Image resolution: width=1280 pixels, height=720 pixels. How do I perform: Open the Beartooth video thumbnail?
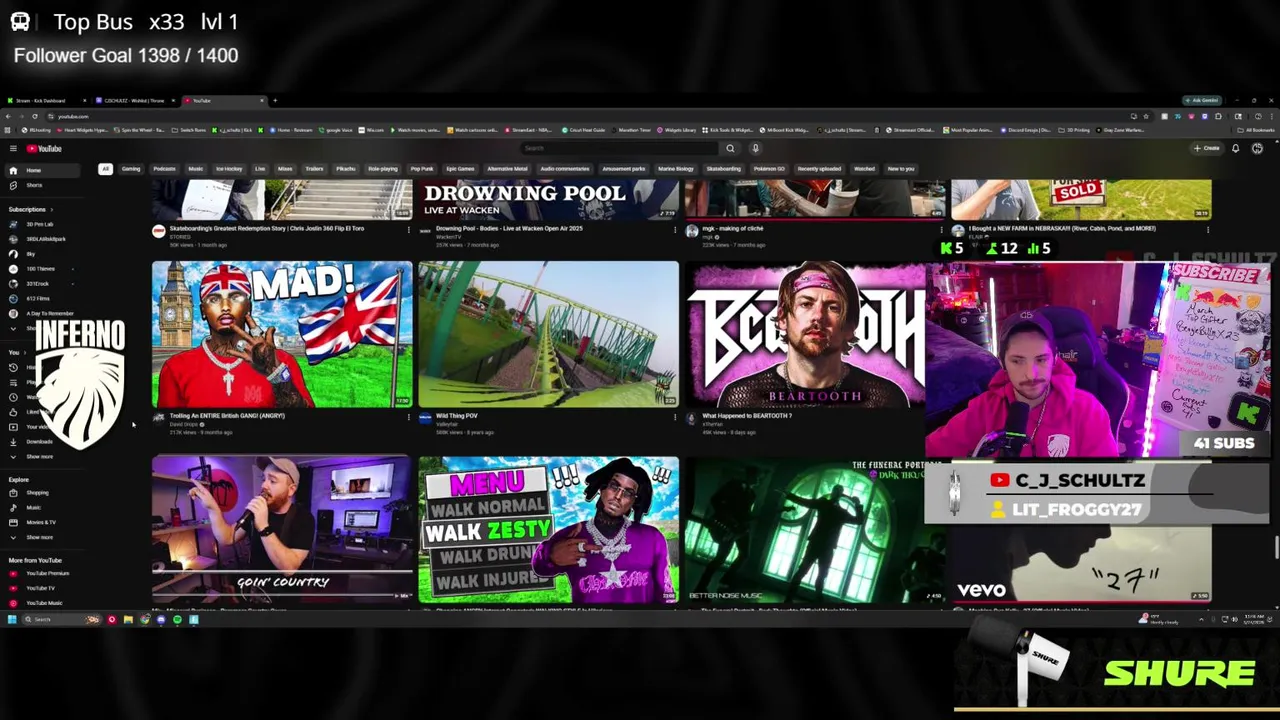pos(806,334)
